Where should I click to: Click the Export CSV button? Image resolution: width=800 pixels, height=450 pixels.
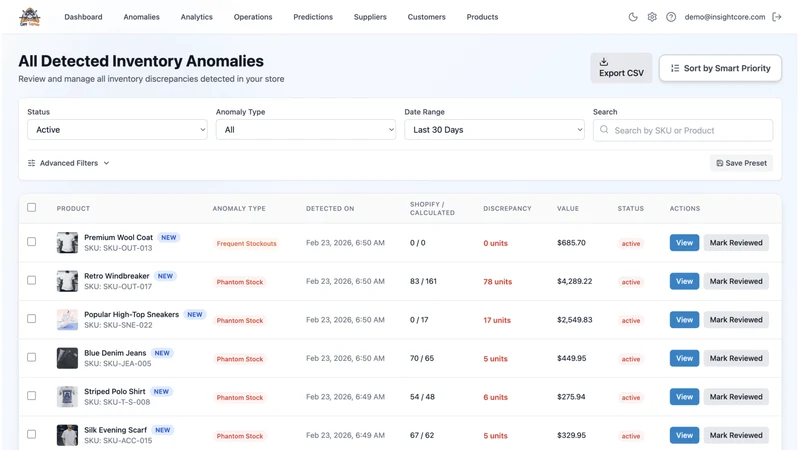coord(621,68)
